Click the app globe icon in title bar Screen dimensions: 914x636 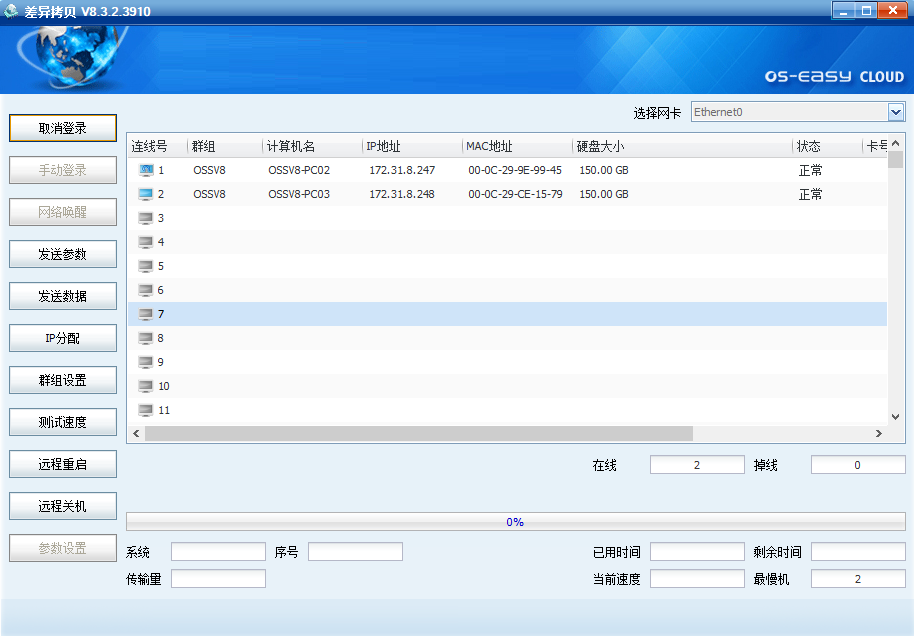coord(12,11)
